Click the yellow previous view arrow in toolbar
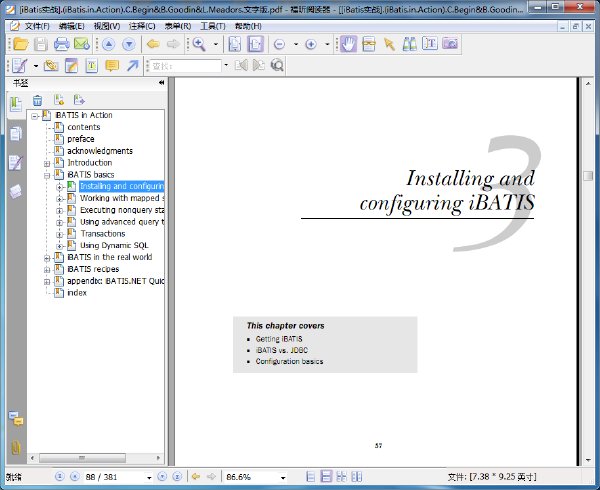The image size is (600, 490). click(153, 44)
